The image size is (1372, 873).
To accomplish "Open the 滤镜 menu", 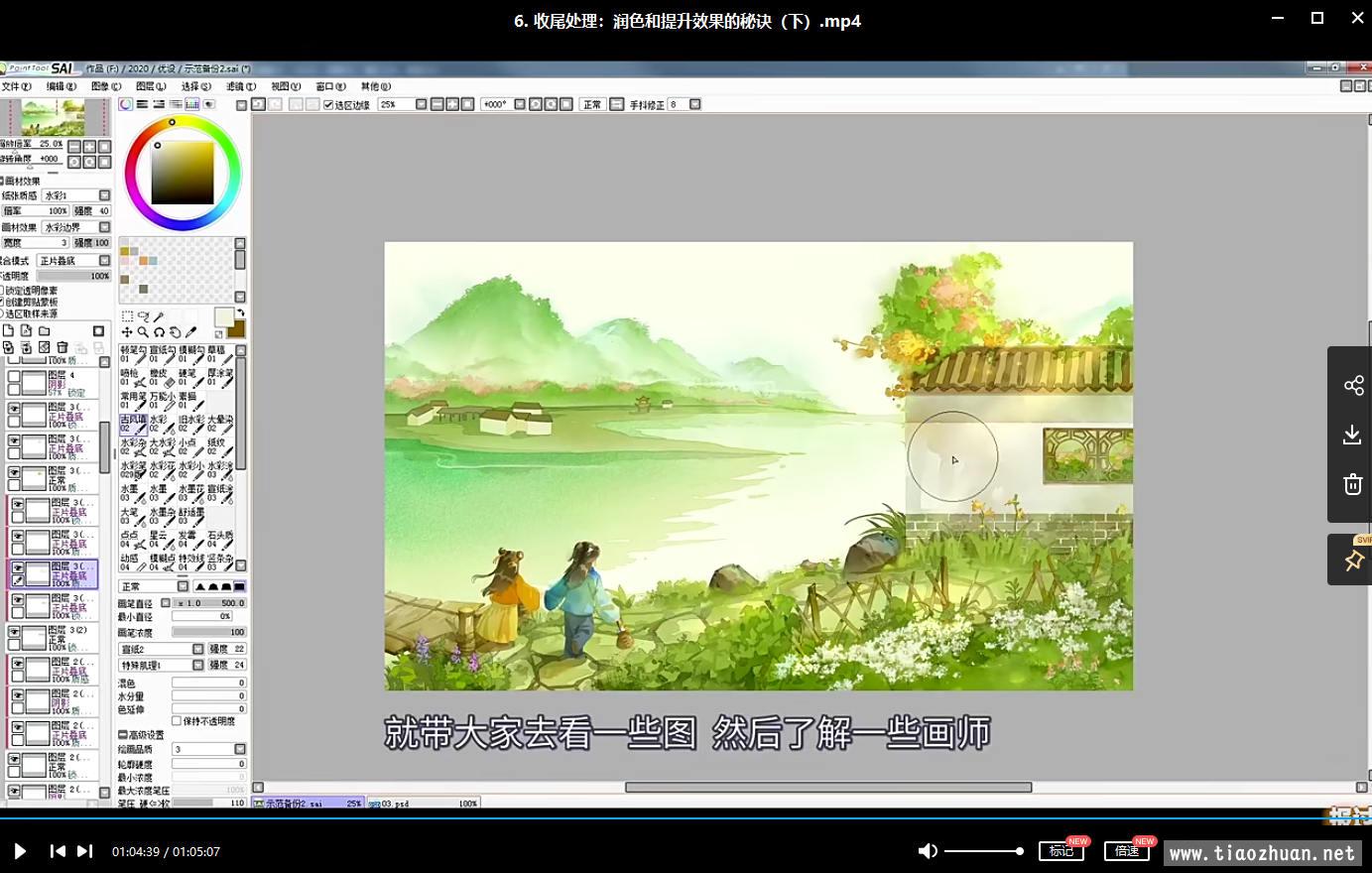I will pos(240,86).
